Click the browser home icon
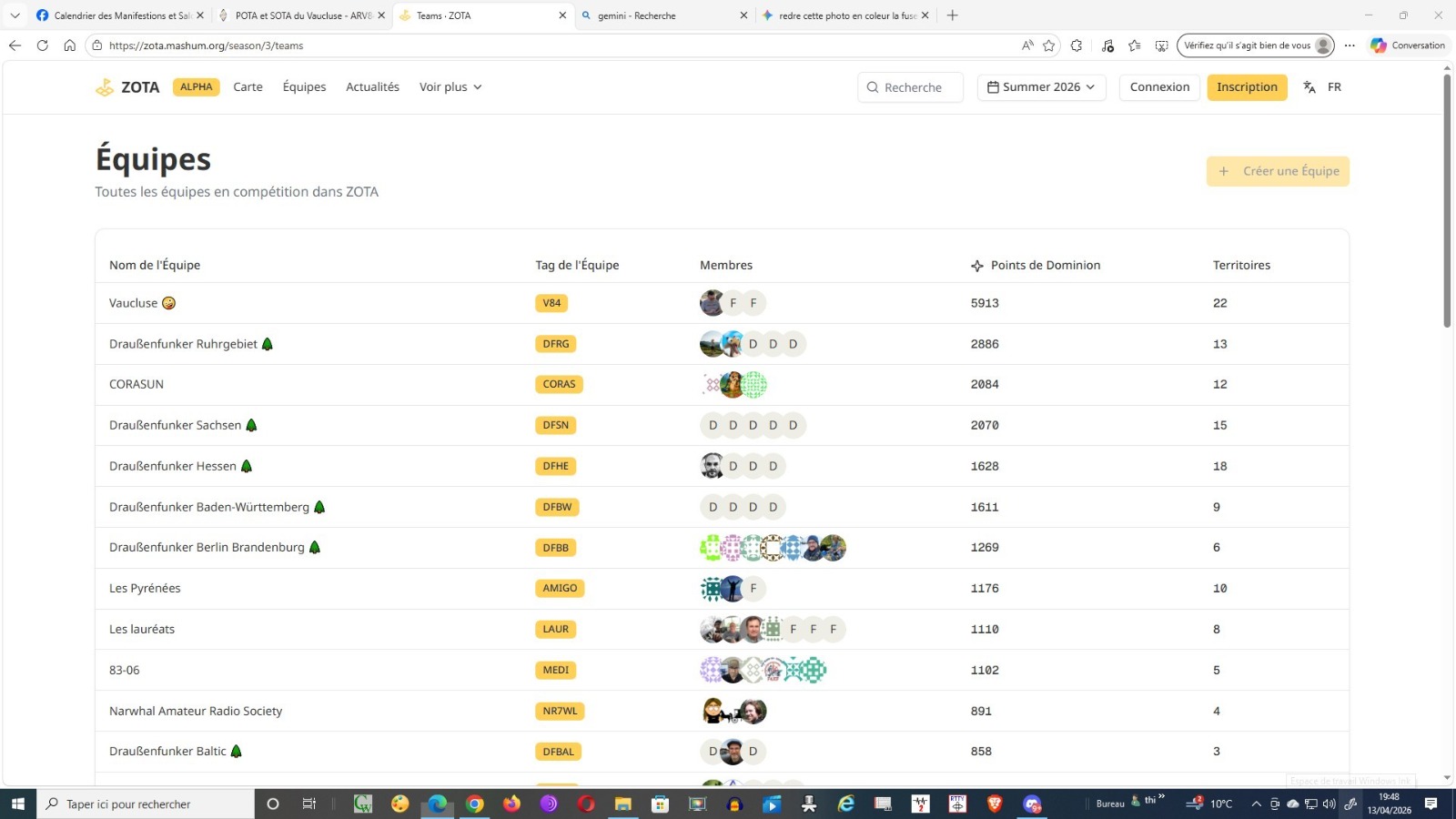The height and width of the screenshot is (819, 1456). (69, 45)
